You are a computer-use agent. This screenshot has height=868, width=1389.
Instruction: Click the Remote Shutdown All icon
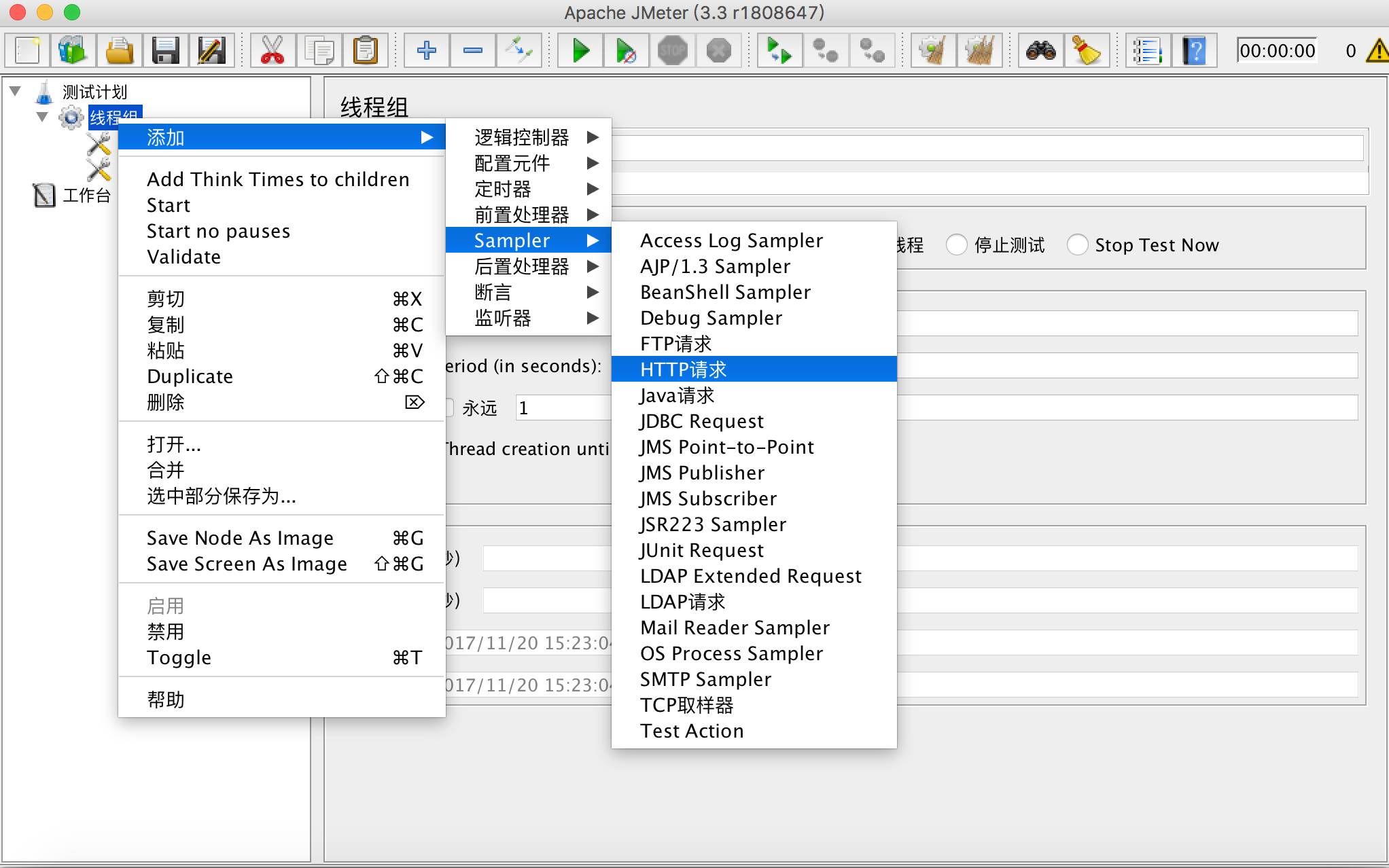872,51
